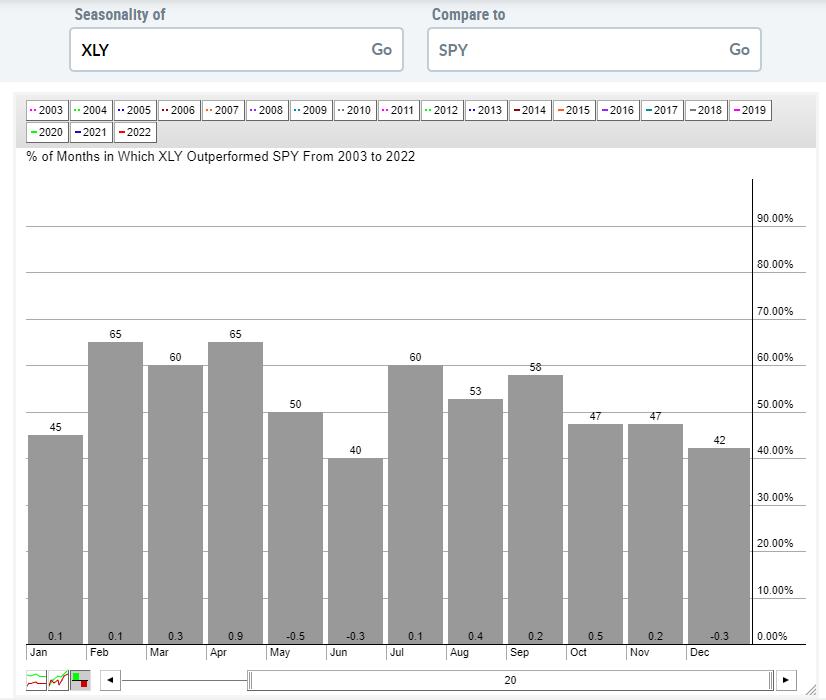Click the Compare to symbol input field
The image size is (826, 700).
coord(578,50)
